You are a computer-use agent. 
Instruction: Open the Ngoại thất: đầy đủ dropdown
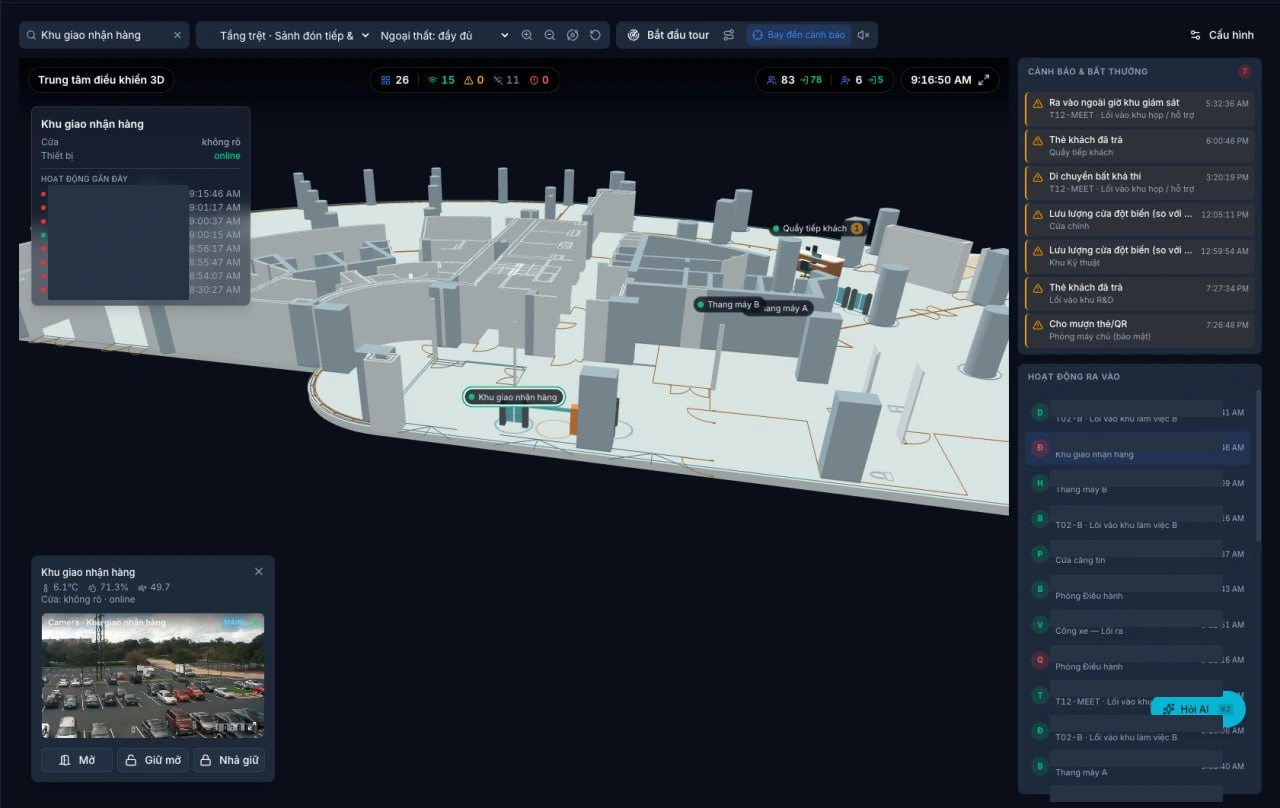pos(444,35)
